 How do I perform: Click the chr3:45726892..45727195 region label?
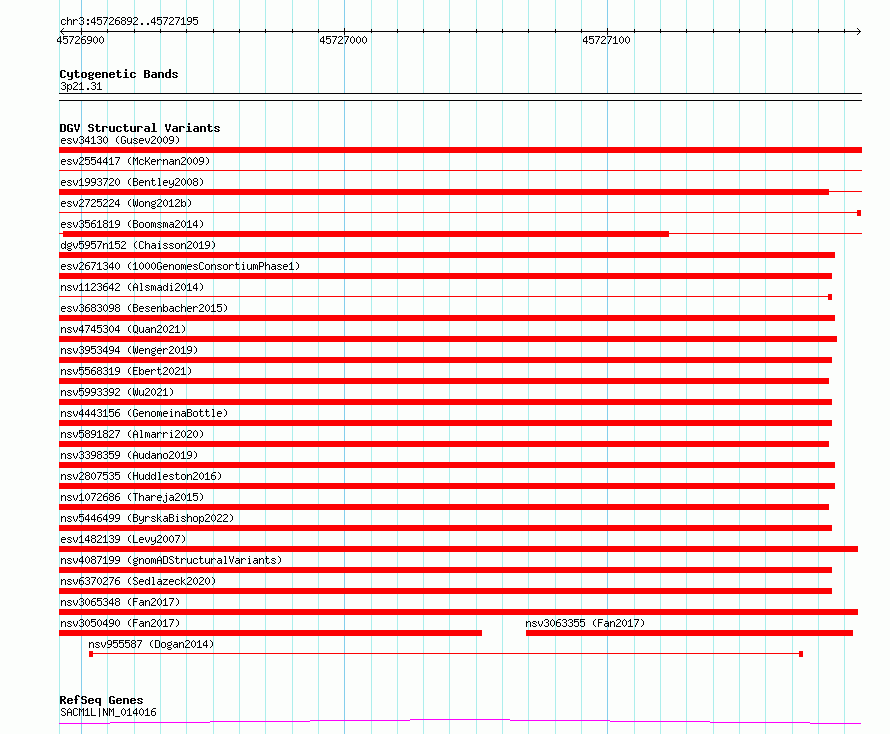[x=129, y=22]
